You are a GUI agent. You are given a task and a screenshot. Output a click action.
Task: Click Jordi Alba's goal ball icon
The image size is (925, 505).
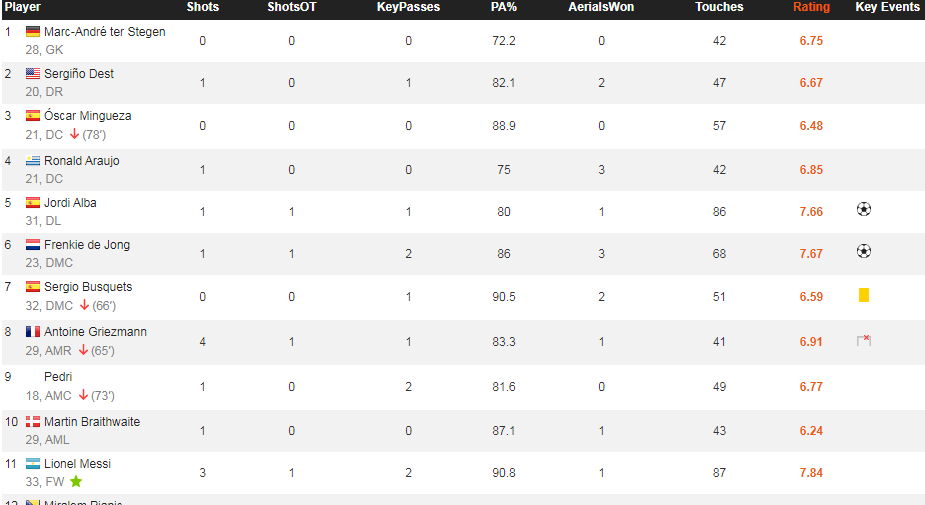[864, 209]
